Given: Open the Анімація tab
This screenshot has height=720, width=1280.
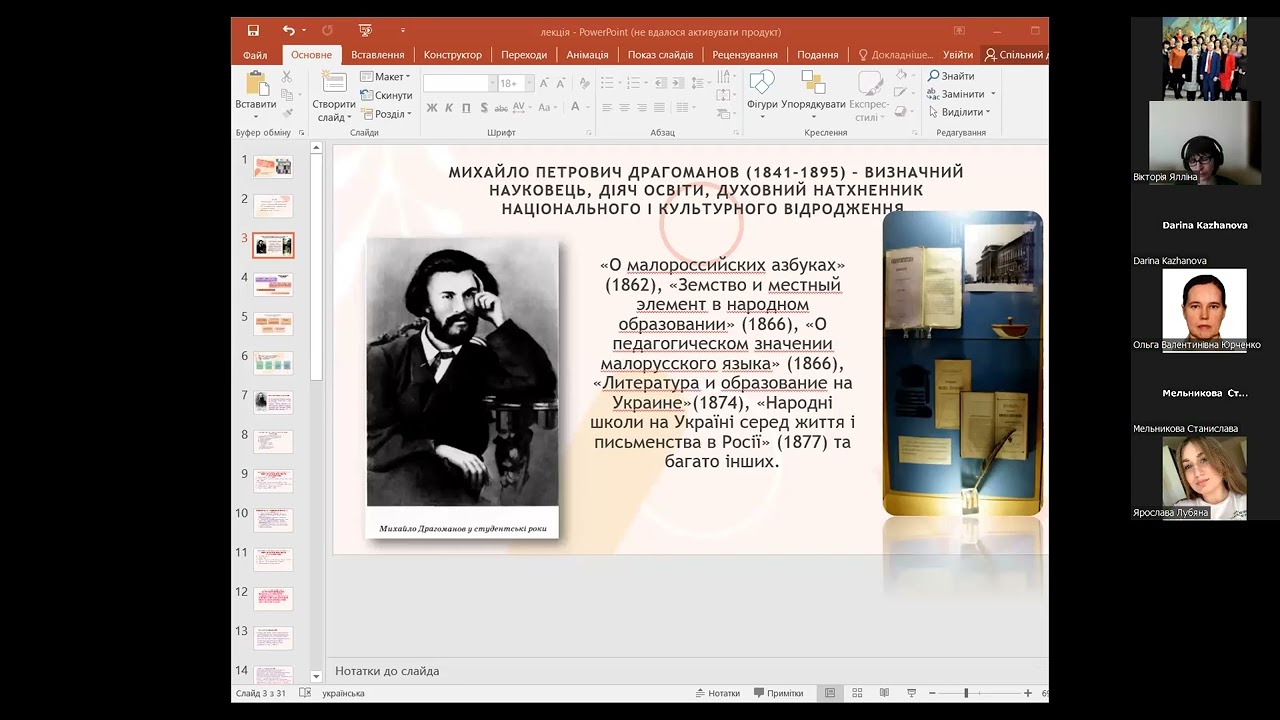Looking at the screenshot, I should tap(587, 55).
